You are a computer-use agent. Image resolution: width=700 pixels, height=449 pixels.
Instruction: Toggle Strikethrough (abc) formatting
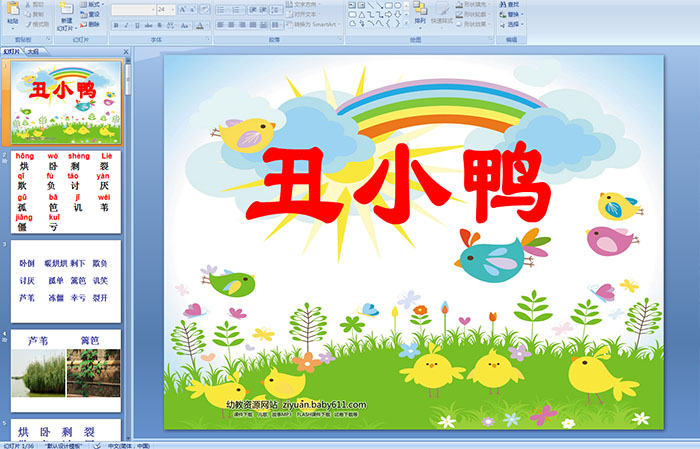tap(148, 26)
